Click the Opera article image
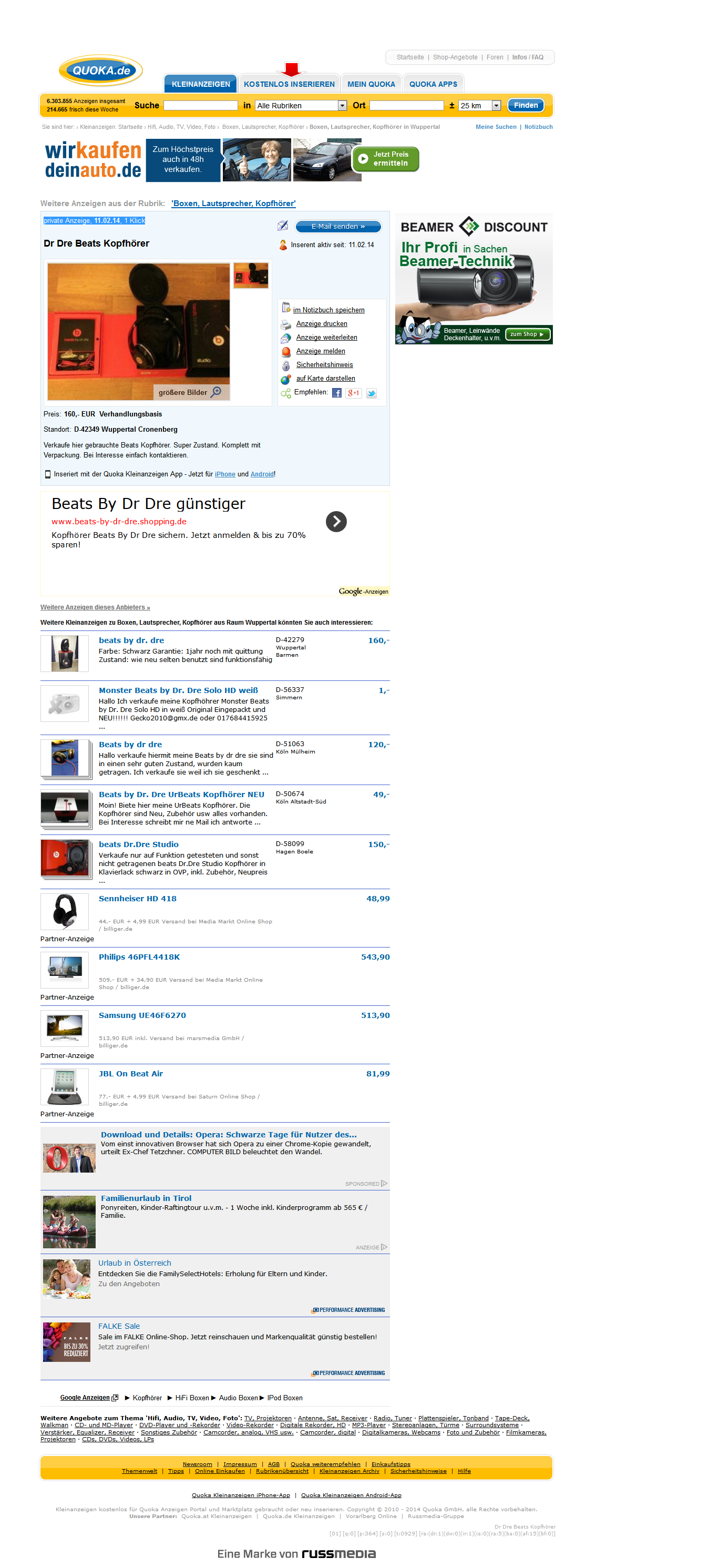The image size is (709, 1568). click(69, 1157)
